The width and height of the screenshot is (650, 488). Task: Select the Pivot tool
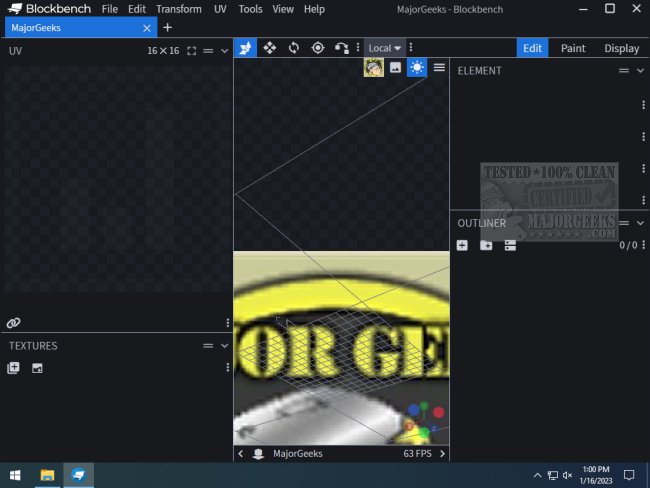318,48
